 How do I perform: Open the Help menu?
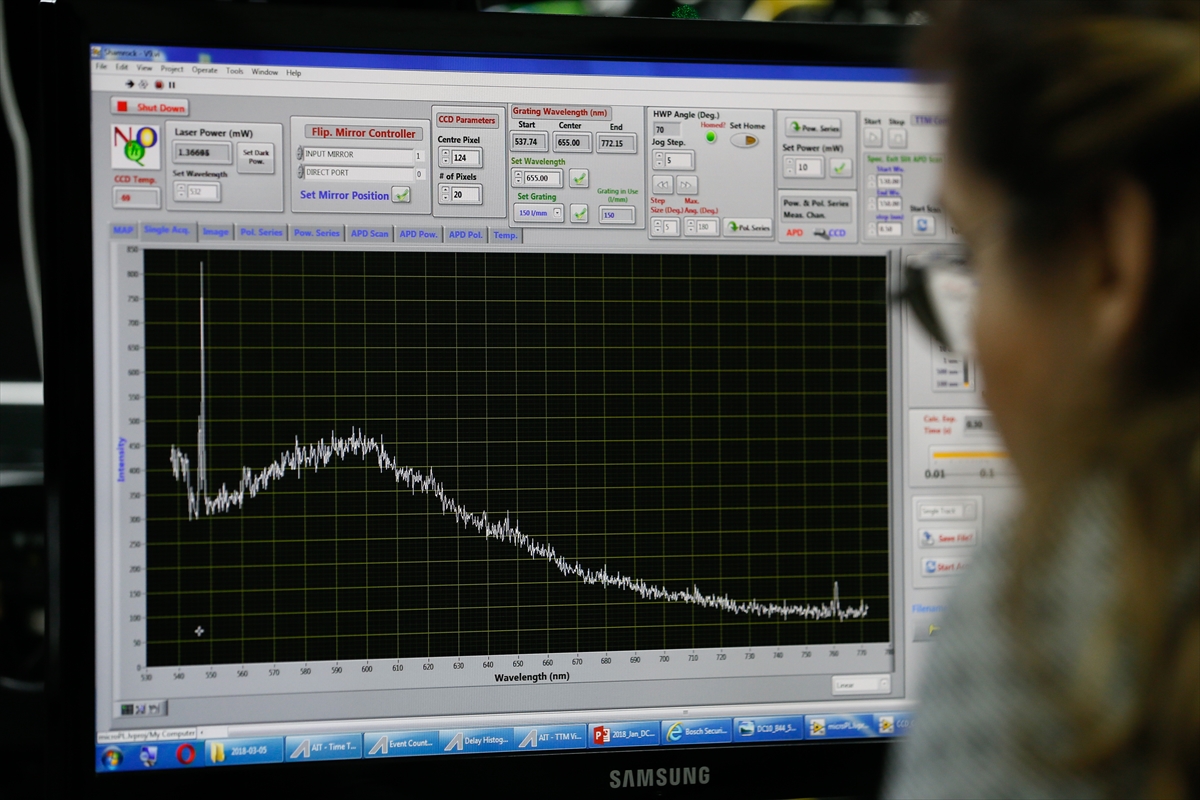coord(293,73)
